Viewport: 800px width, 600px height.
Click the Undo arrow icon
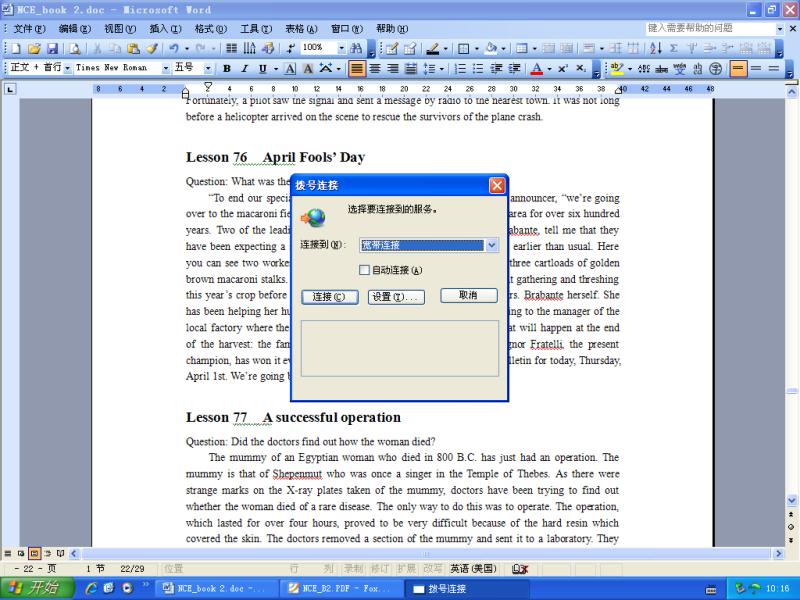pos(174,48)
